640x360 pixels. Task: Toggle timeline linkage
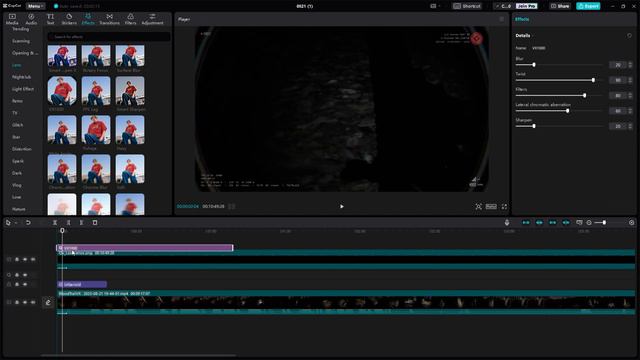point(552,222)
